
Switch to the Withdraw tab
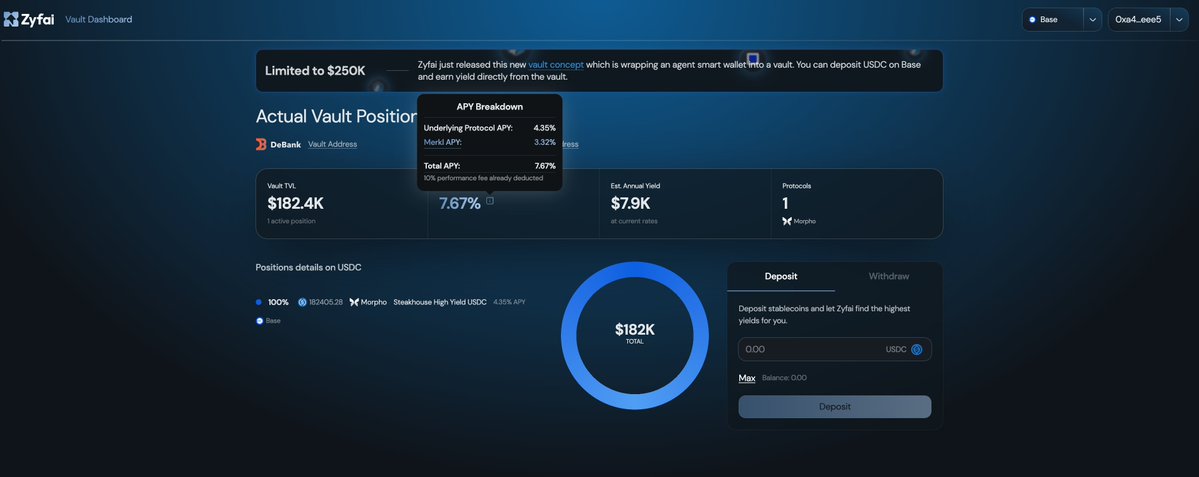889,276
